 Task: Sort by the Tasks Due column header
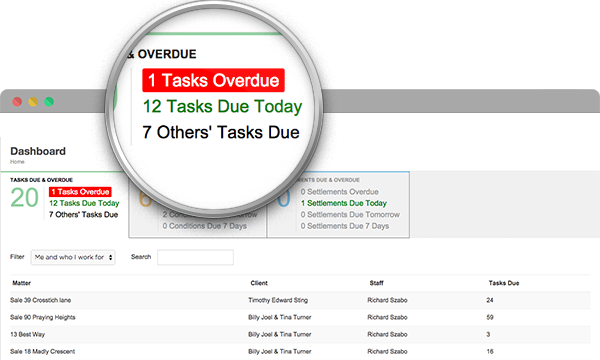504,283
